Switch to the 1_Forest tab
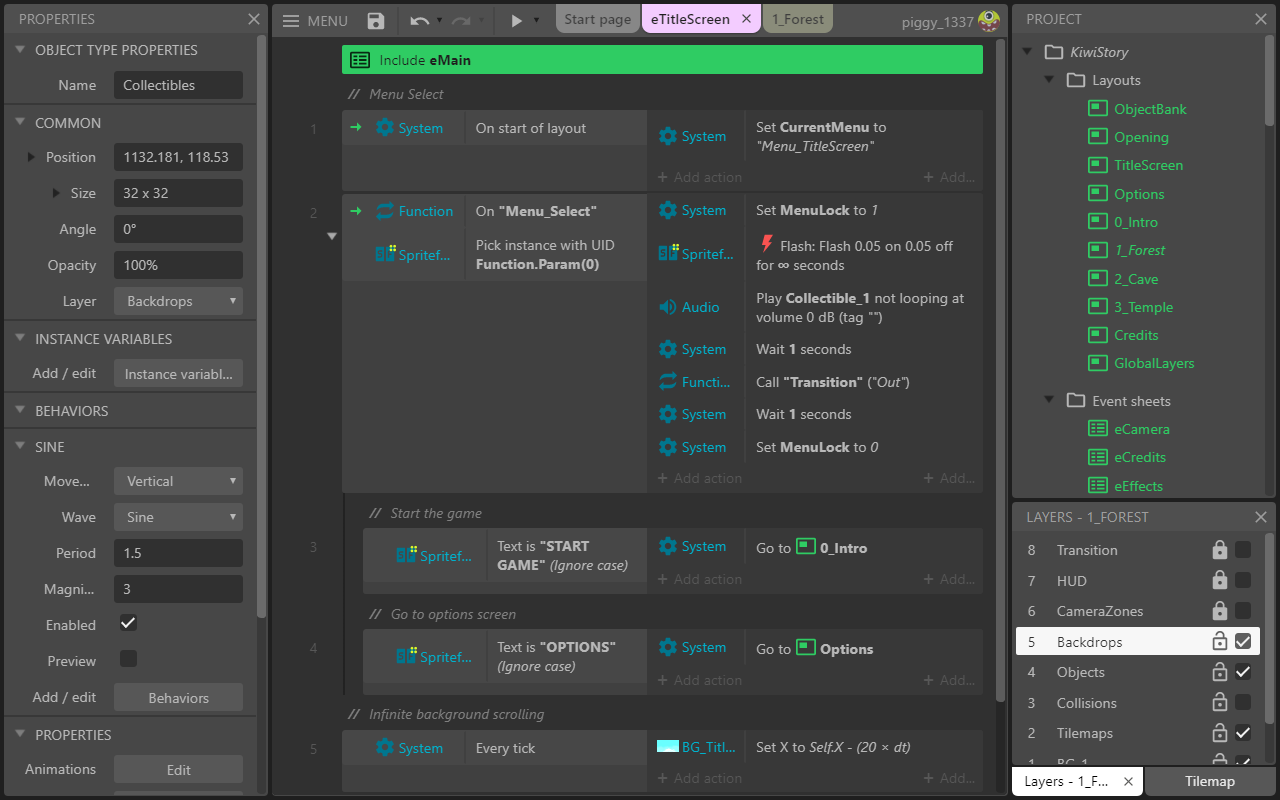This screenshot has width=1280, height=800. point(797,18)
